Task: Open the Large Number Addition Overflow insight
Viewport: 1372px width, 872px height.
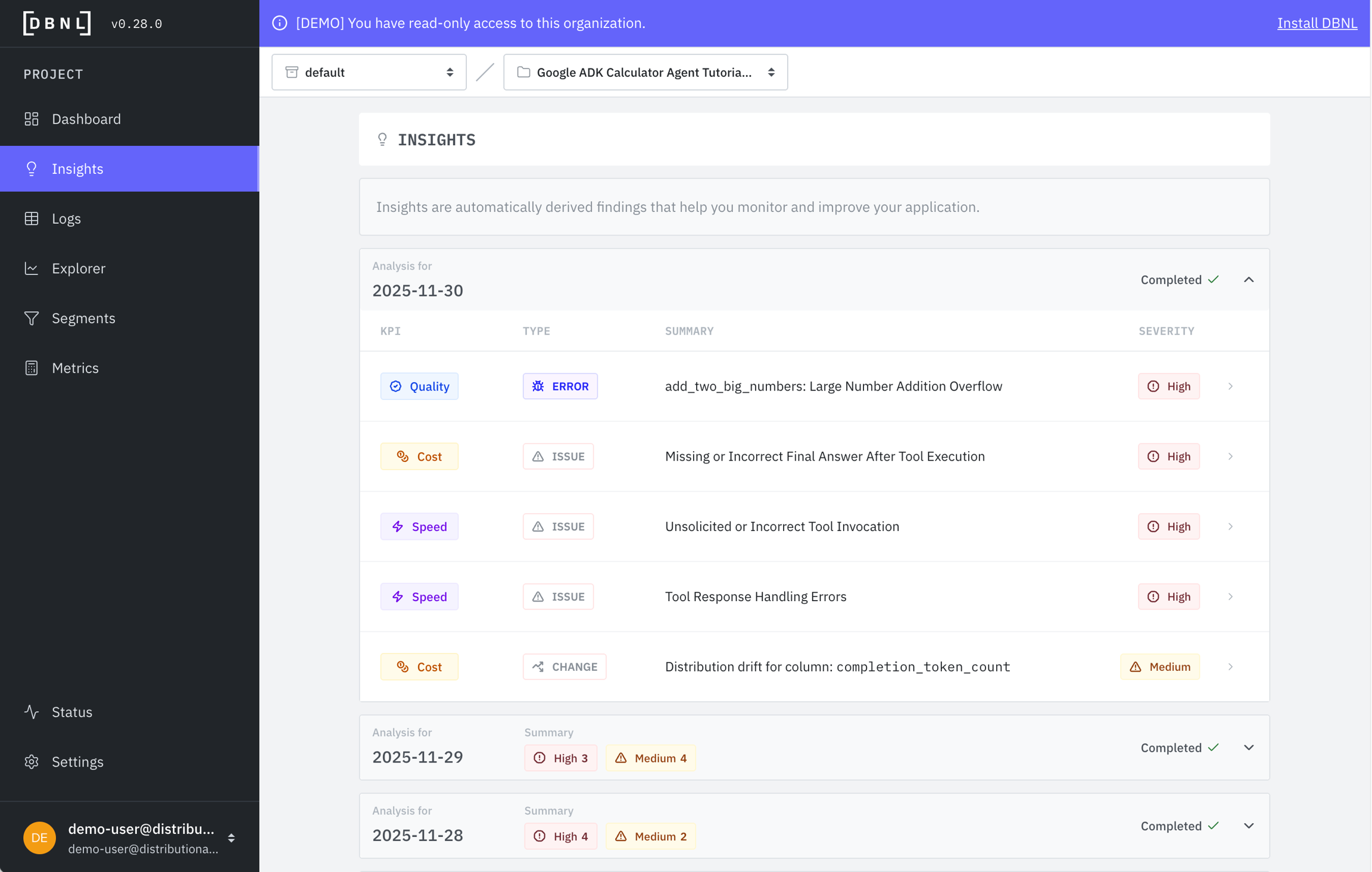Action: 833,386
